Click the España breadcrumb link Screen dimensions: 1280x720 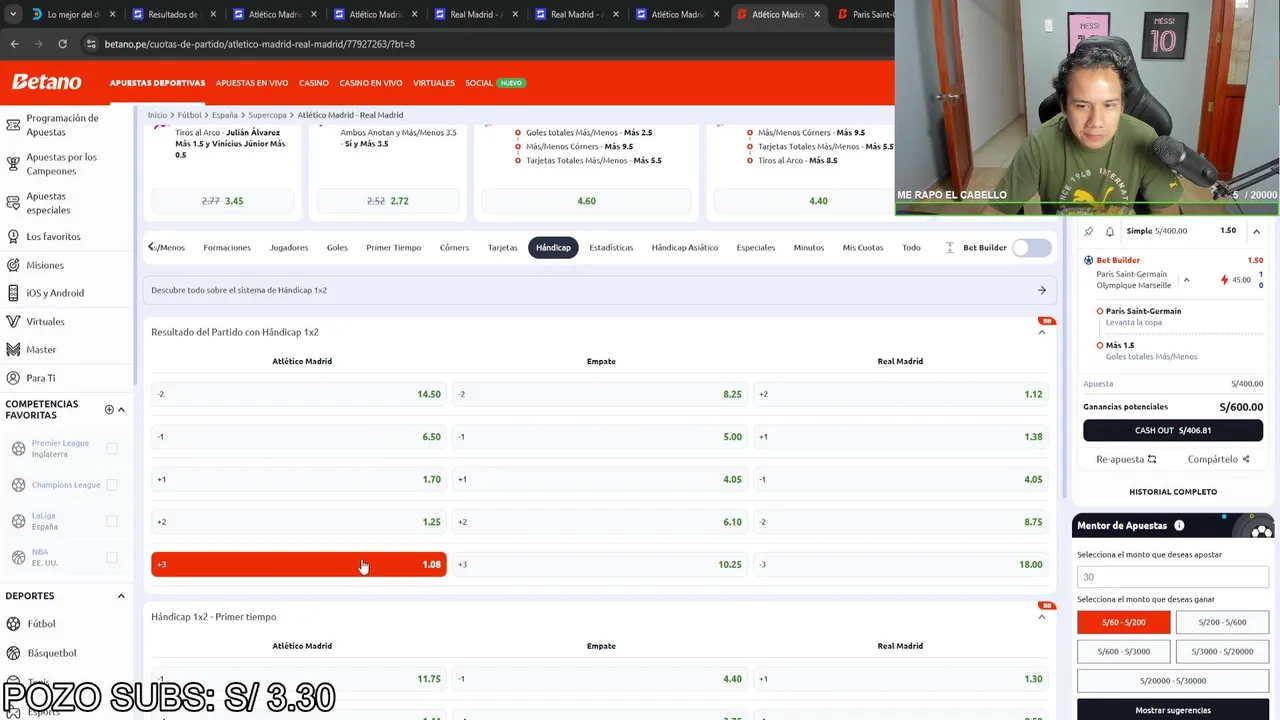click(x=225, y=115)
